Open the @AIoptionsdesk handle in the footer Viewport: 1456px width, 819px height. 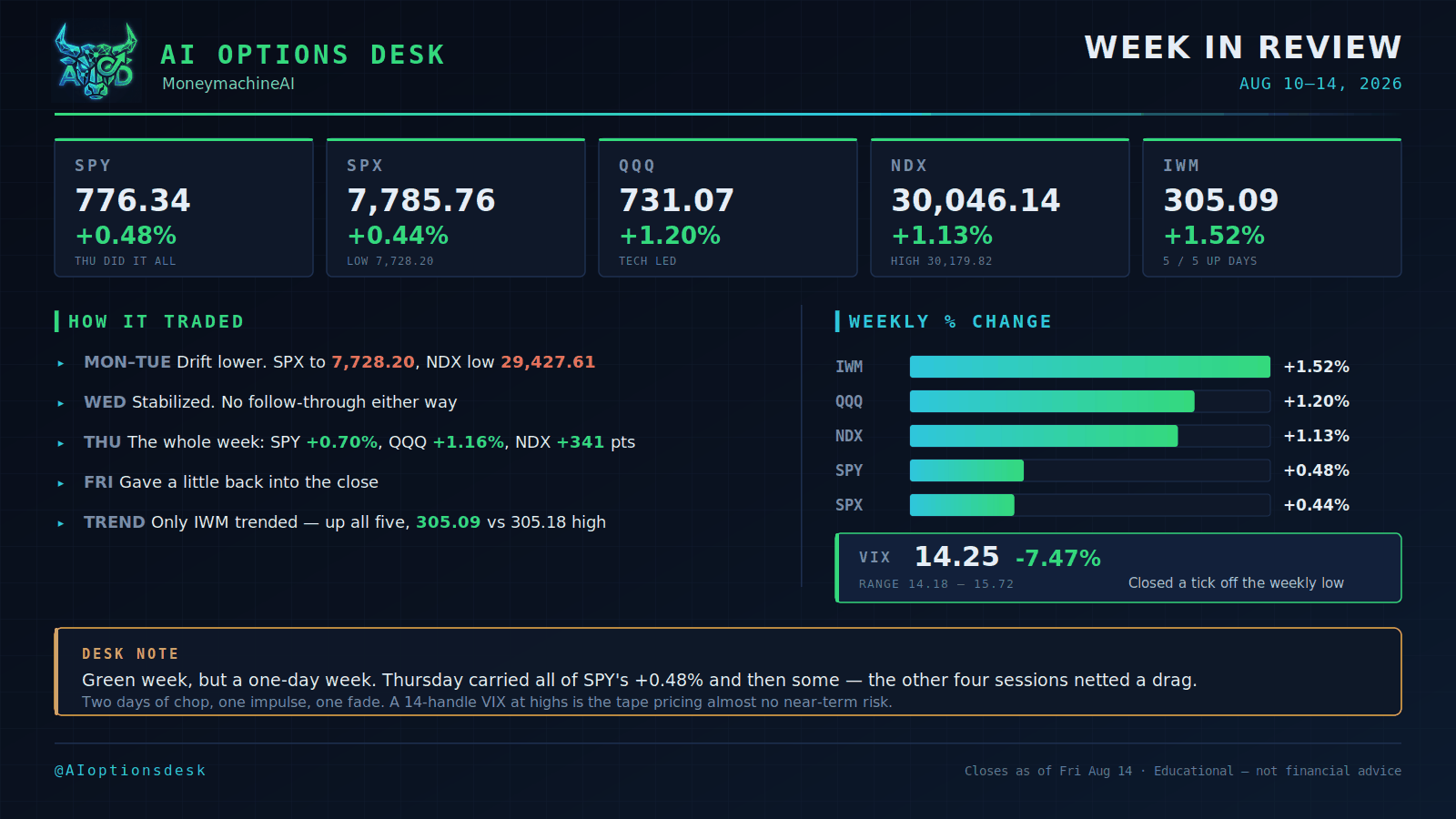pos(130,771)
